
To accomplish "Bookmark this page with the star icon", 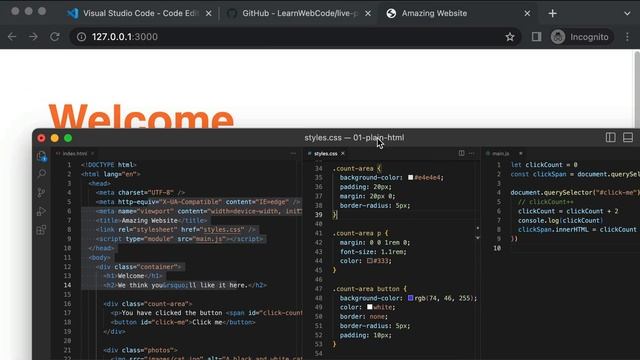I will point(510,37).
